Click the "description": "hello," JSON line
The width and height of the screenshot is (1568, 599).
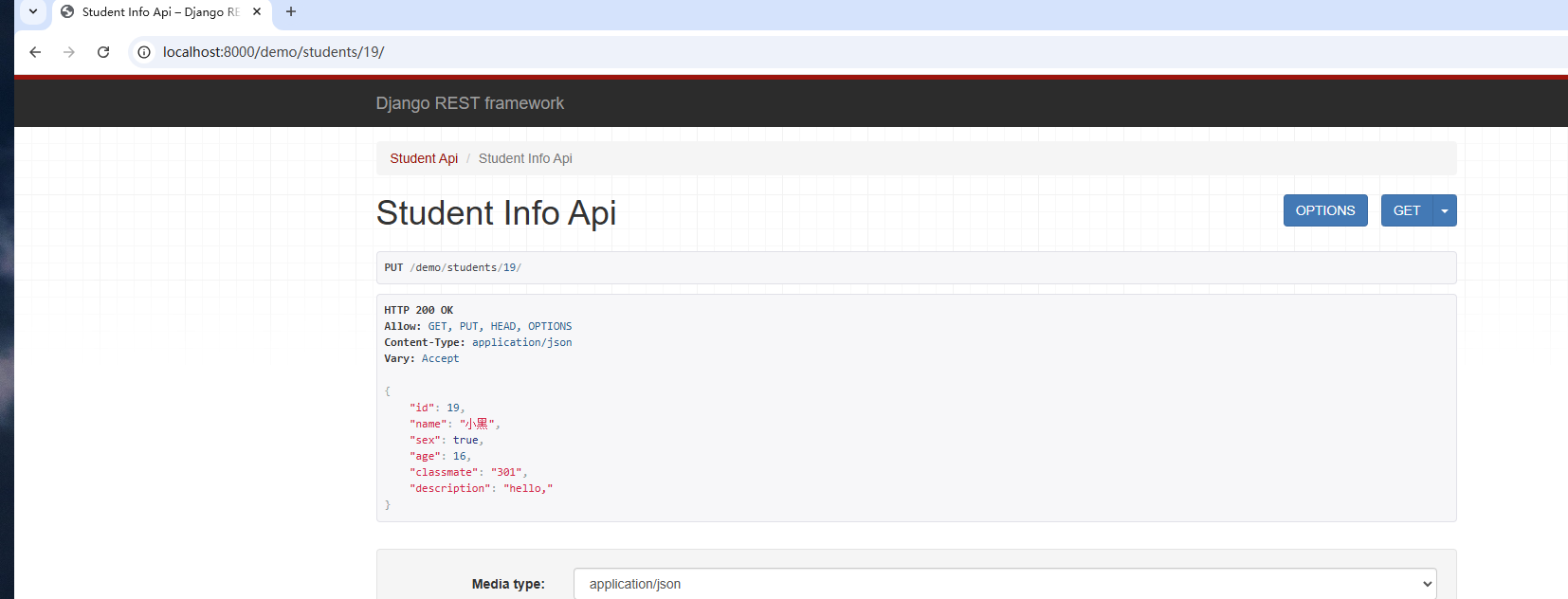(x=481, y=488)
